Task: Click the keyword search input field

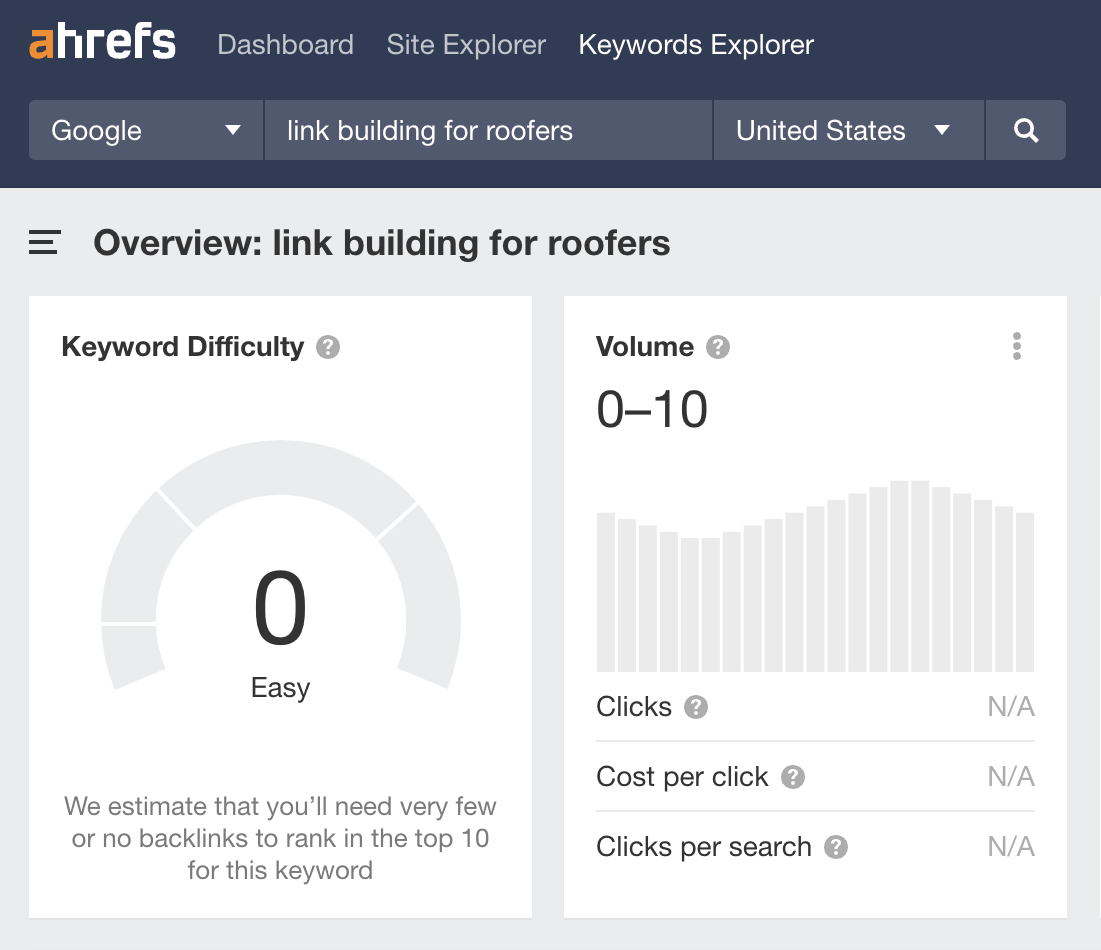Action: [487, 130]
